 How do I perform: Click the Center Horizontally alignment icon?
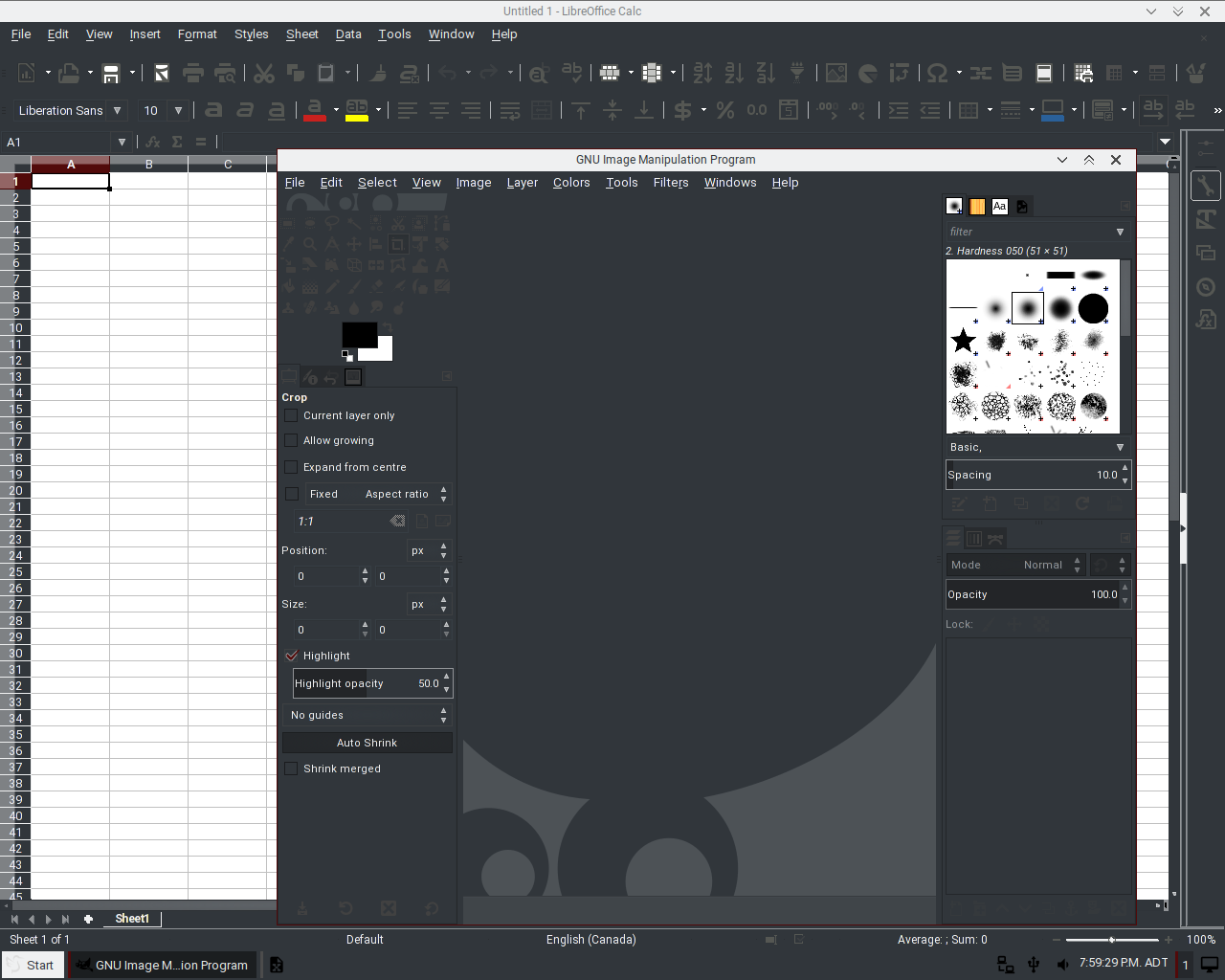pos(439,110)
